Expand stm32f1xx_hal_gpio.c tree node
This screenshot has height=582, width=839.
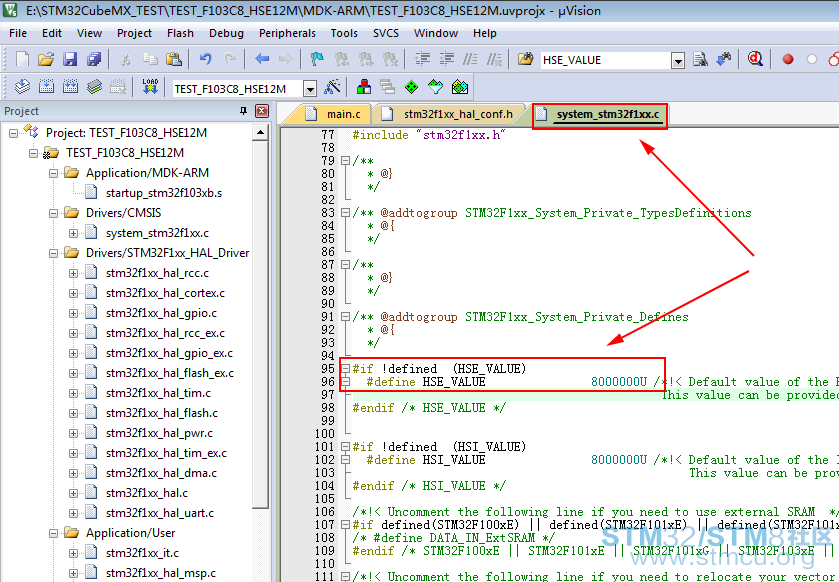[73, 313]
